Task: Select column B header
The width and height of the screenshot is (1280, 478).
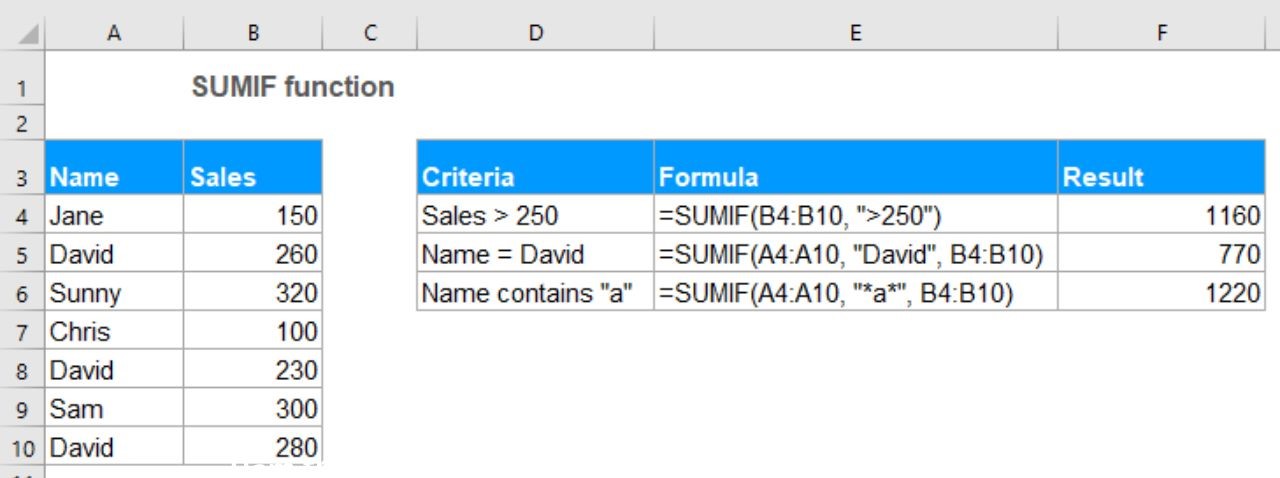Action: click(253, 33)
